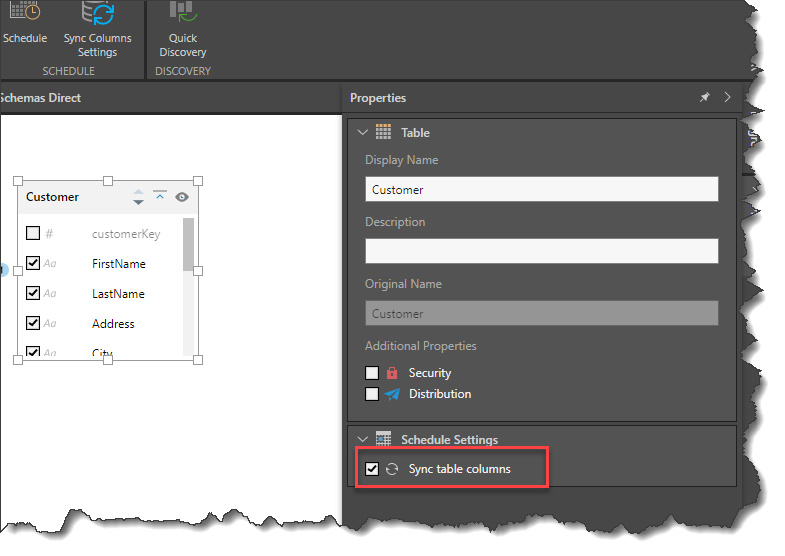Screen dimensions: 785x556
Task: Collapse the Customer table using the caret icon
Action: tap(160, 196)
